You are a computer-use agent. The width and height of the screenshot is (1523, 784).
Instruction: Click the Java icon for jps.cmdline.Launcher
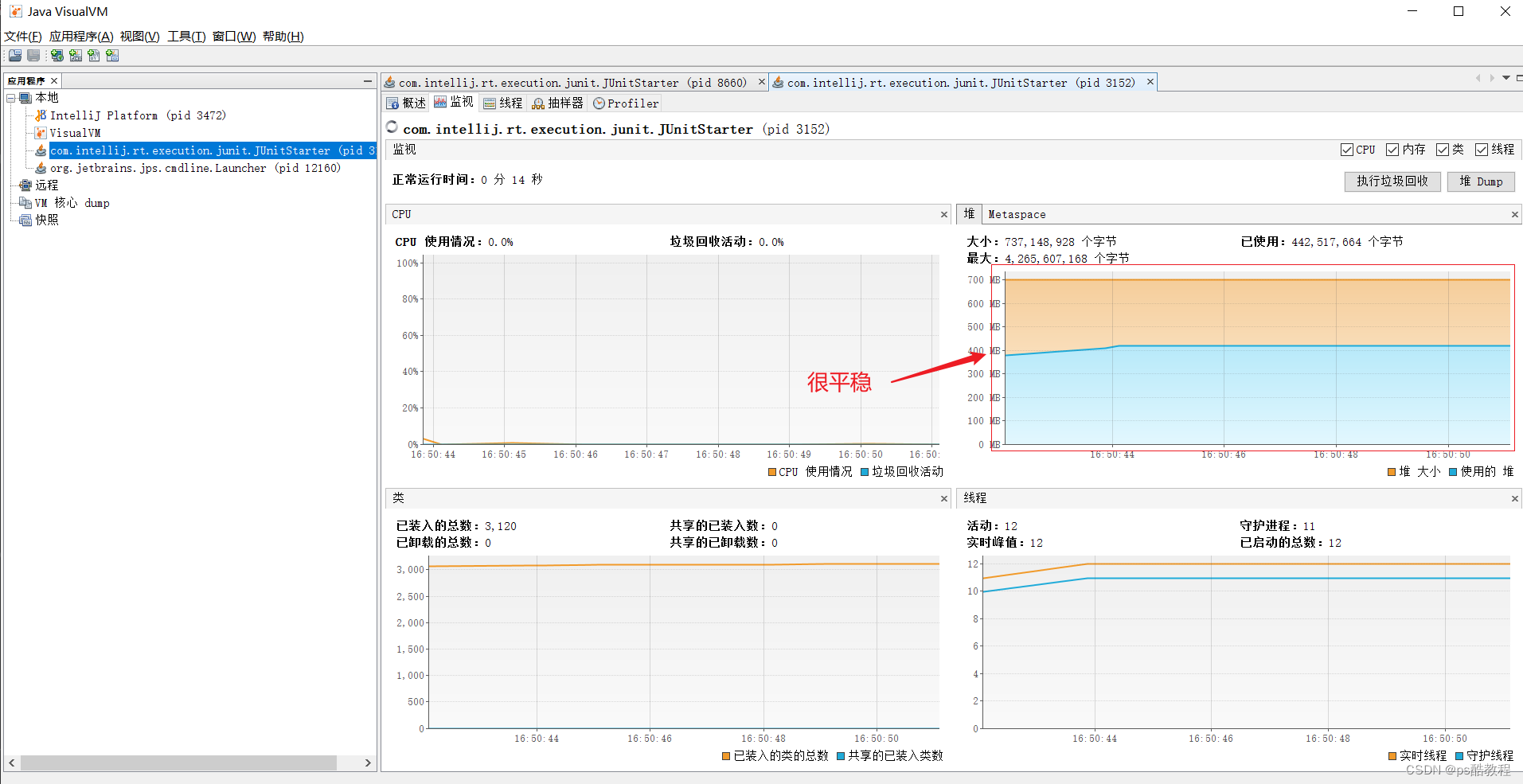(x=41, y=168)
